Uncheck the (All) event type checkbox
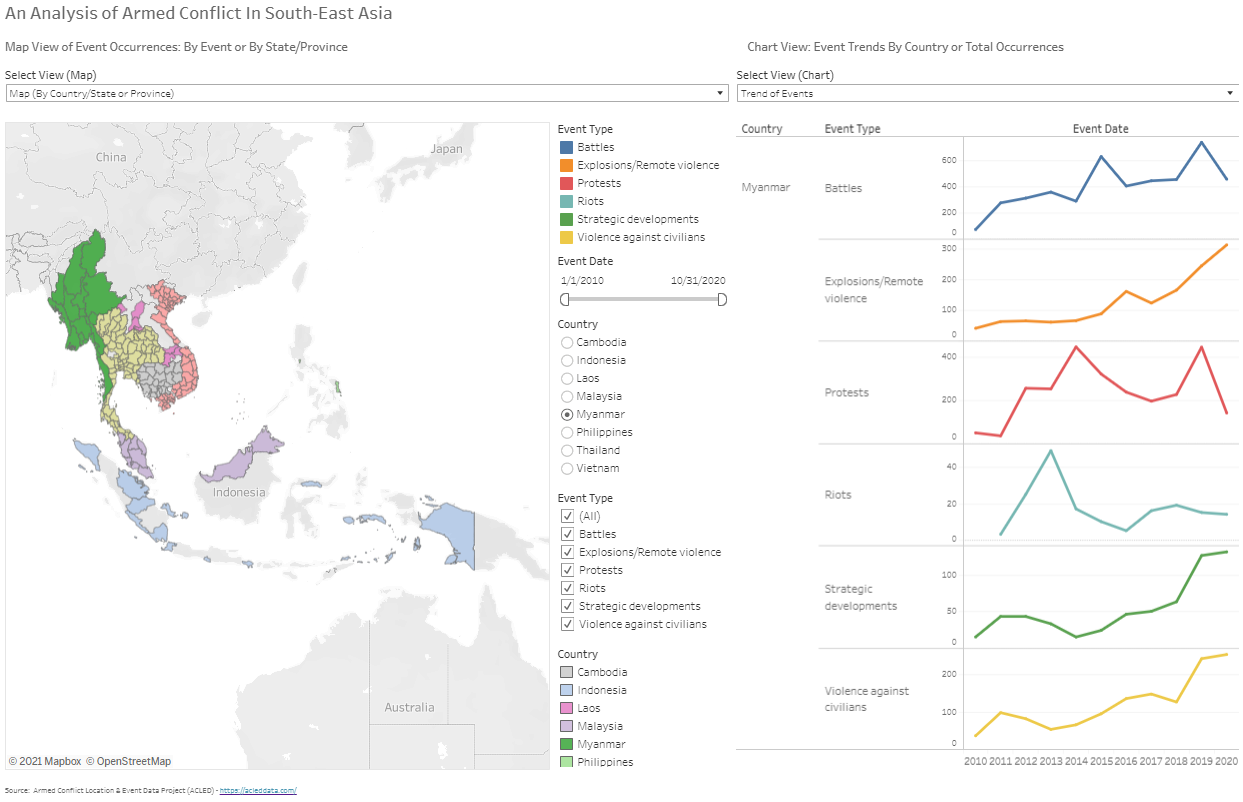 (x=567, y=517)
